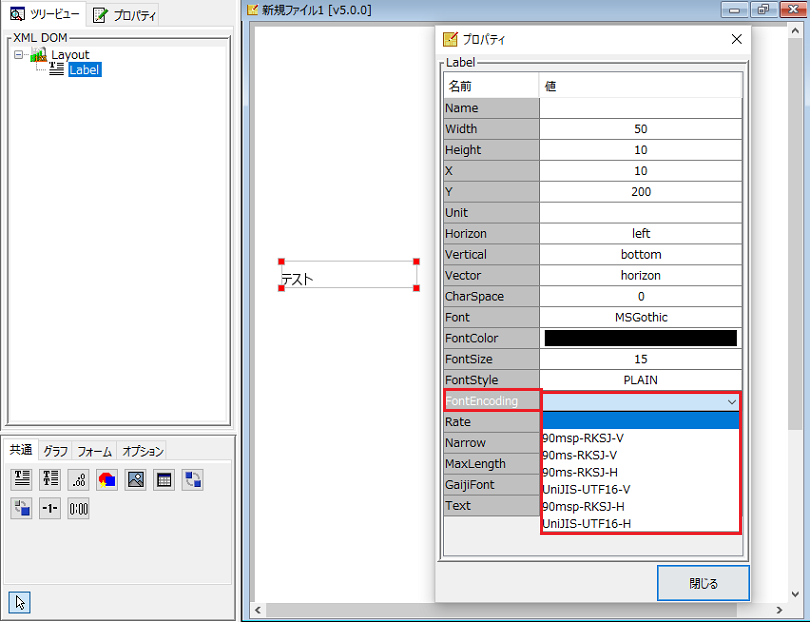810x622 pixels.
Task: Collapse the Layout tree node
Action: pos(18,55)
